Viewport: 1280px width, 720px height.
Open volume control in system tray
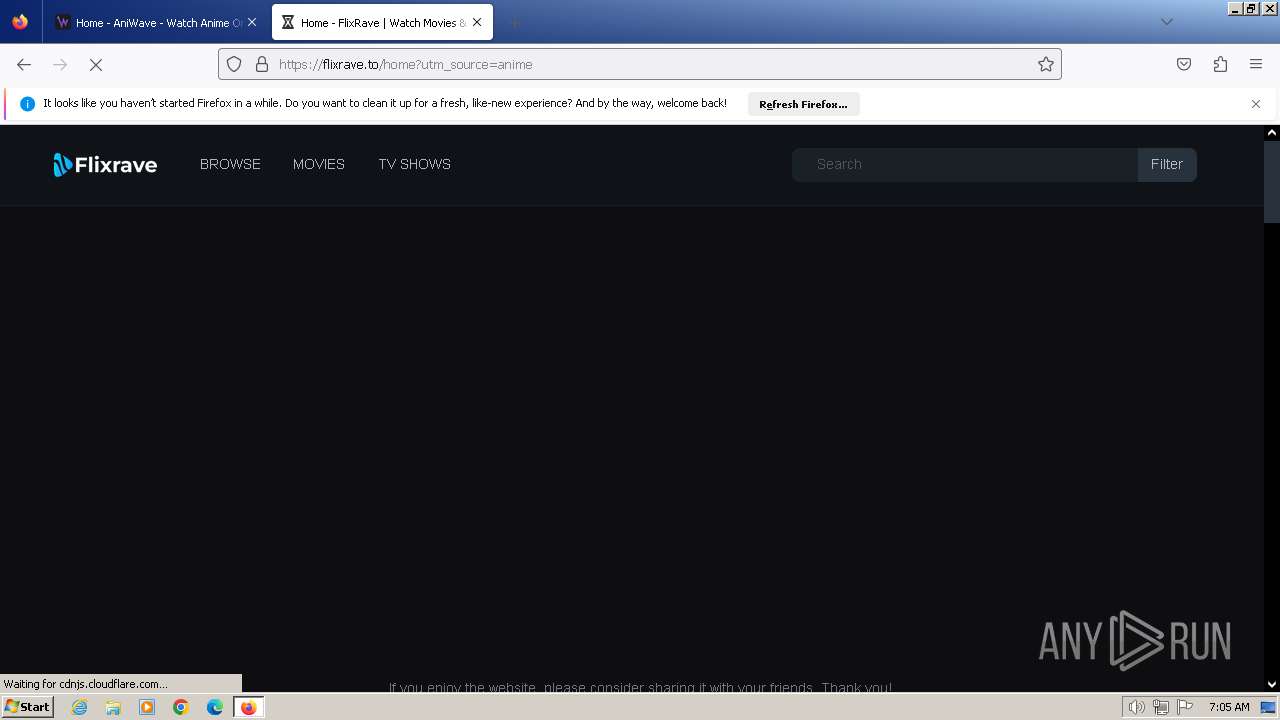coord(1136,707)
